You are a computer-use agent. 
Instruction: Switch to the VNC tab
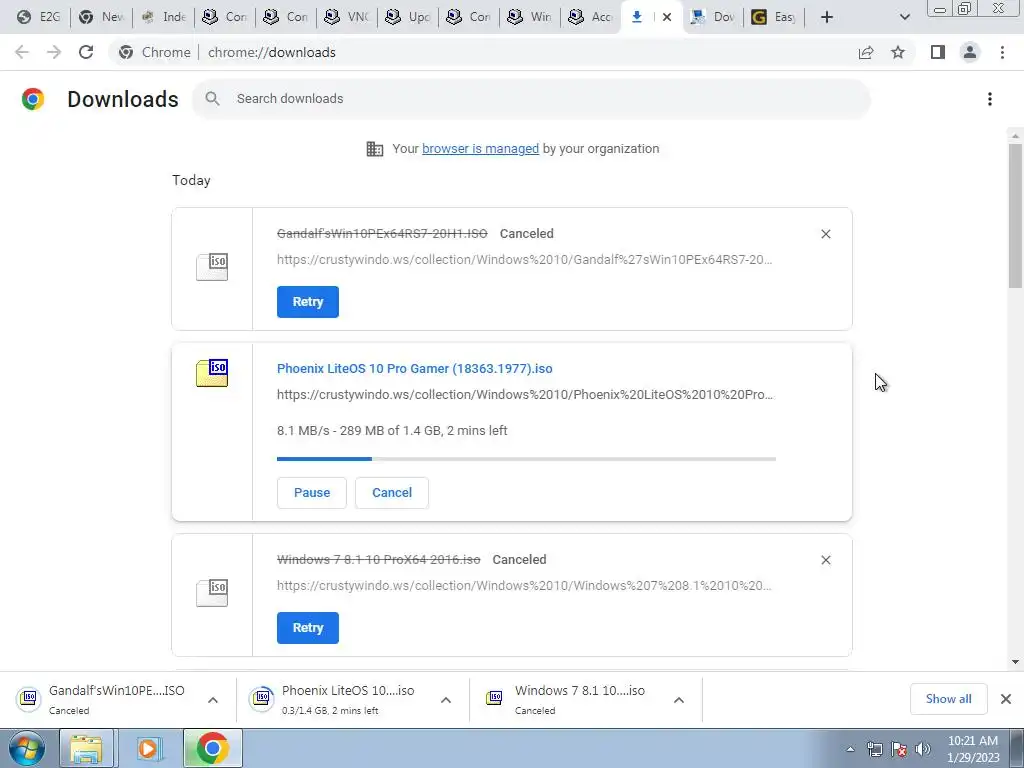347,17
